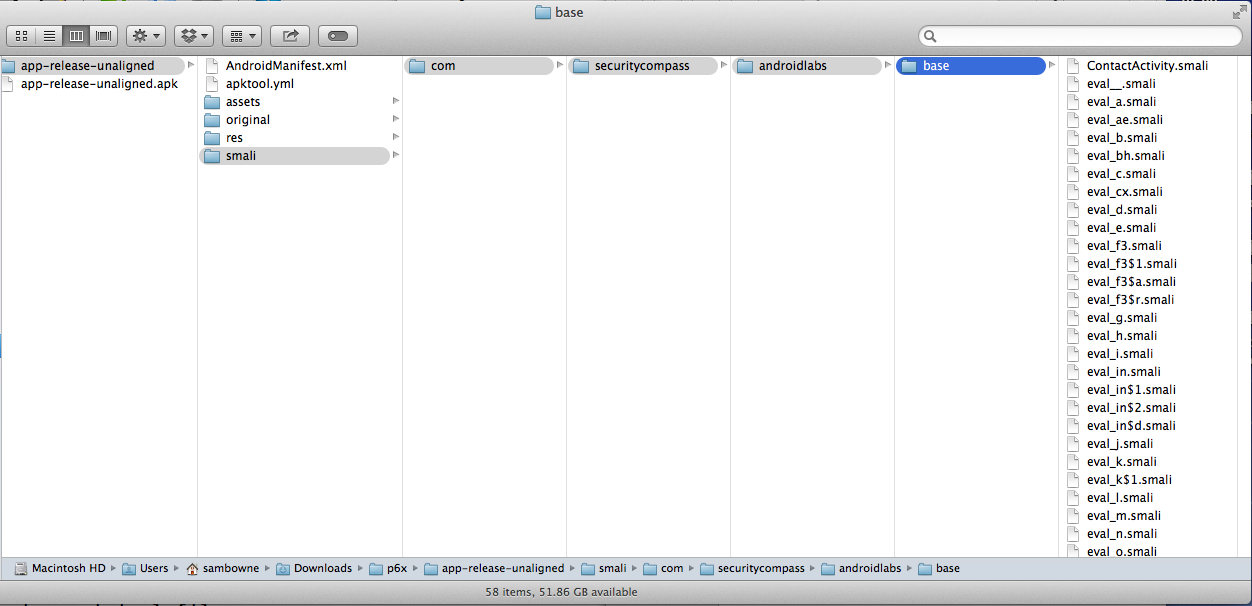Switch to list view mode
Image resolution: width=1252 pixels, height=606 pixels.
pos(48,36)
